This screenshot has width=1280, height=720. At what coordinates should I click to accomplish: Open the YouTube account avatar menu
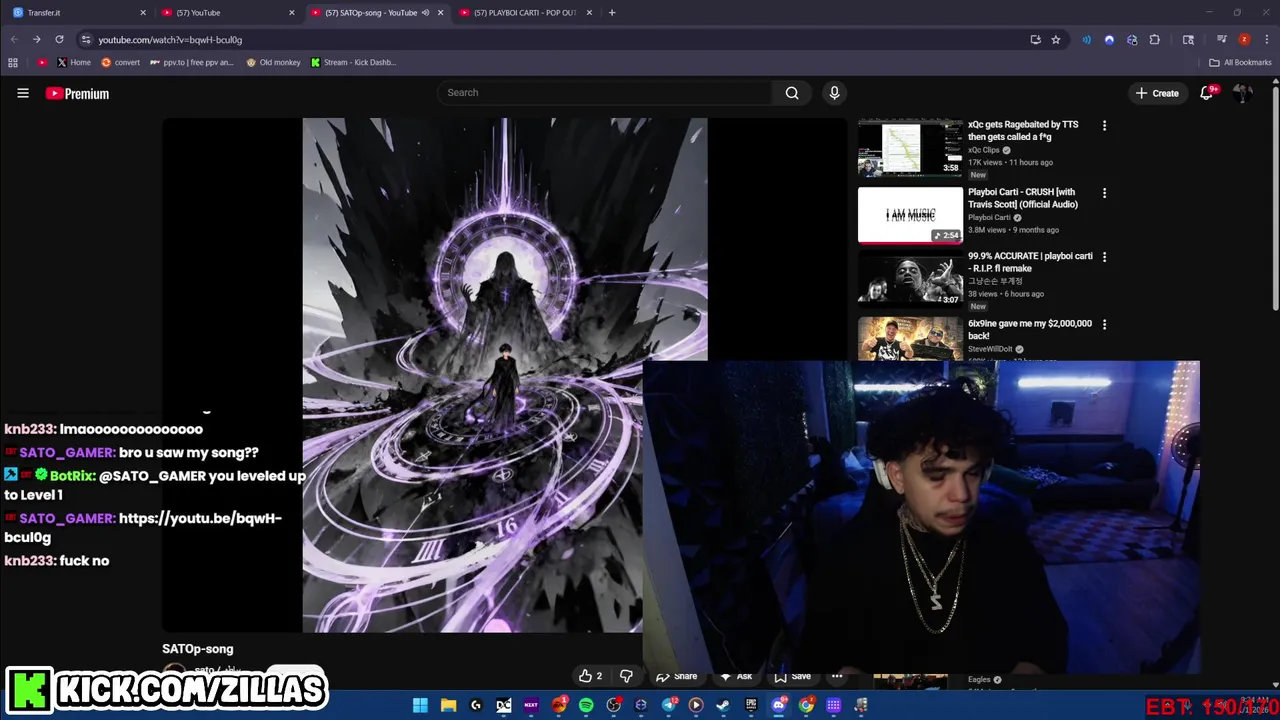[x=1242, y=93]
